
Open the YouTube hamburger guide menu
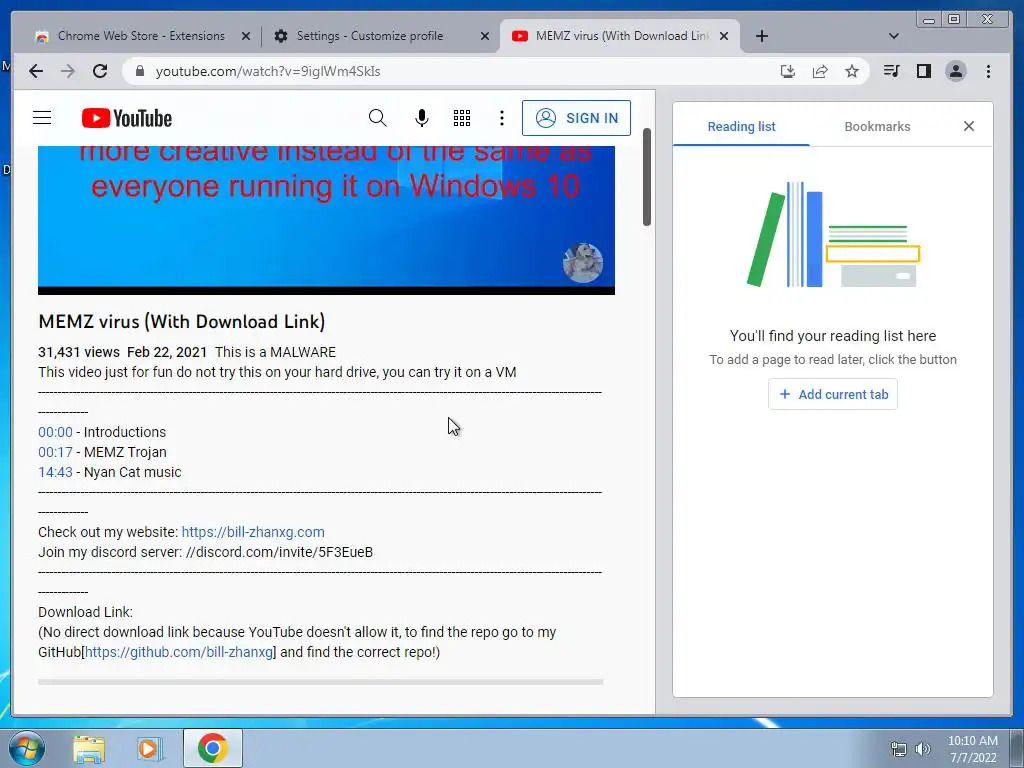(42, 118)
